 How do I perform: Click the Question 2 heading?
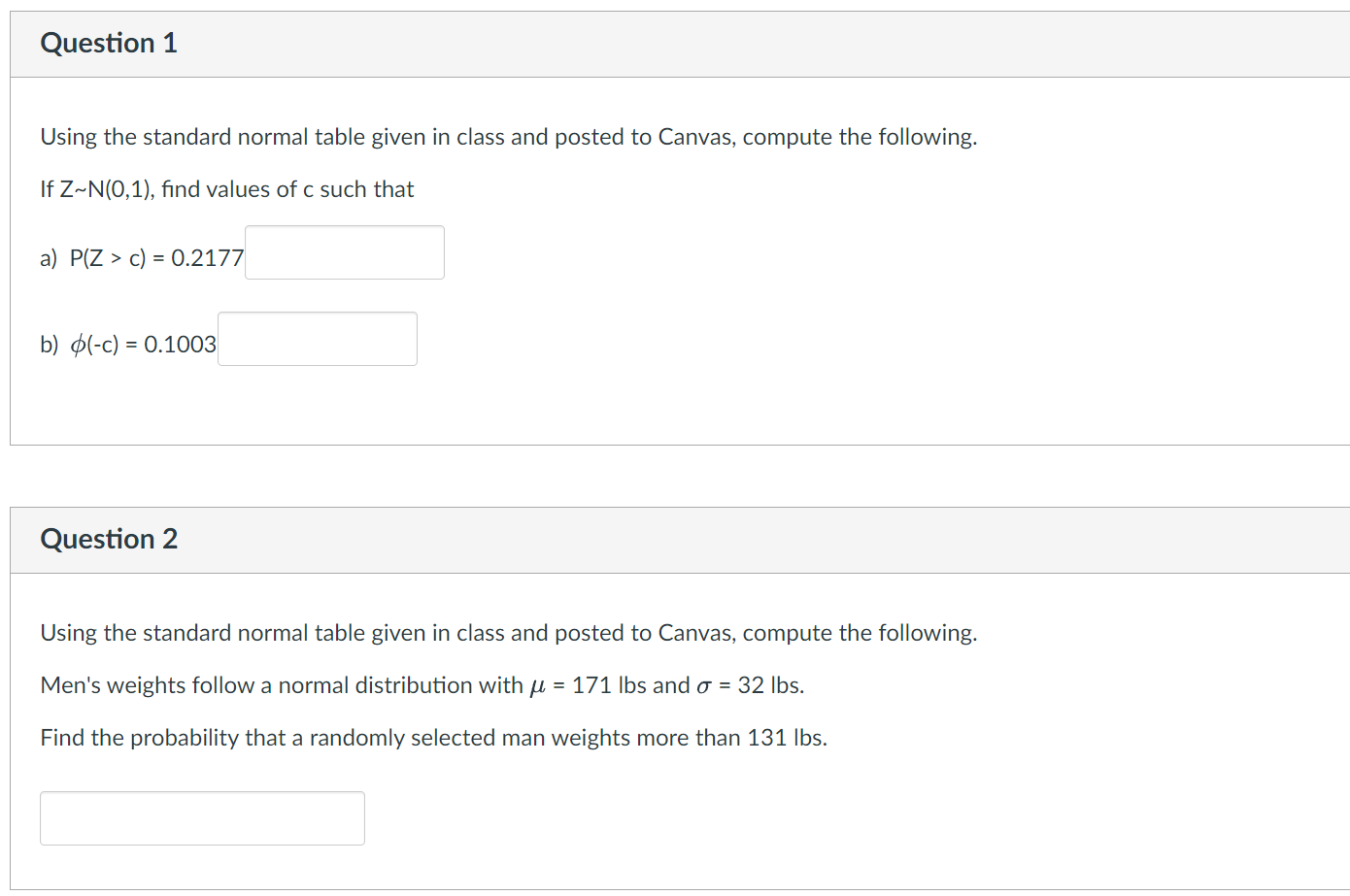click(x=109, y=540)
